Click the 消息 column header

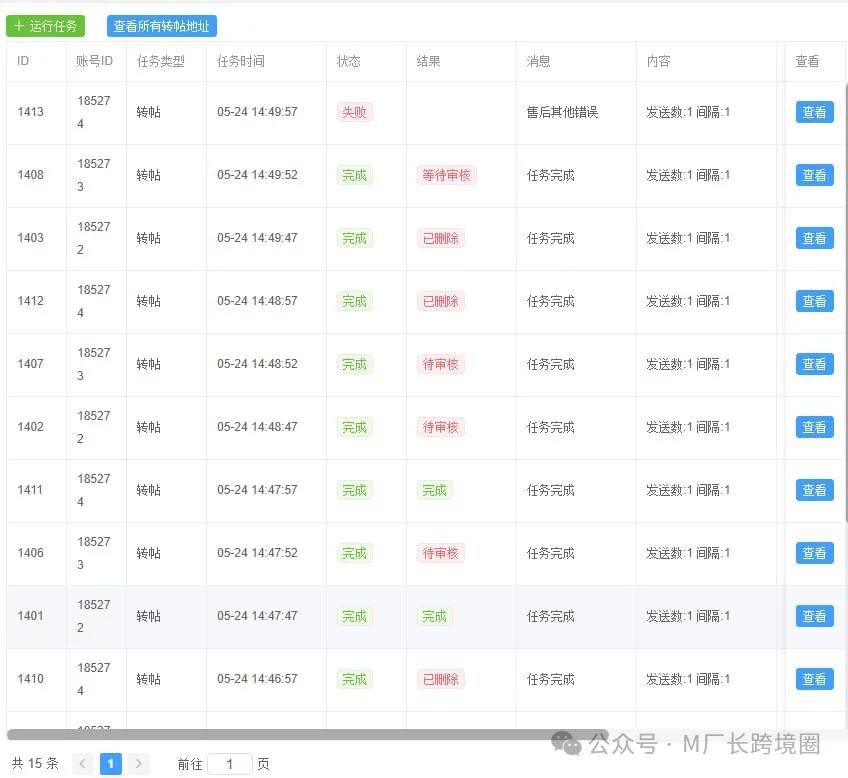539,61
